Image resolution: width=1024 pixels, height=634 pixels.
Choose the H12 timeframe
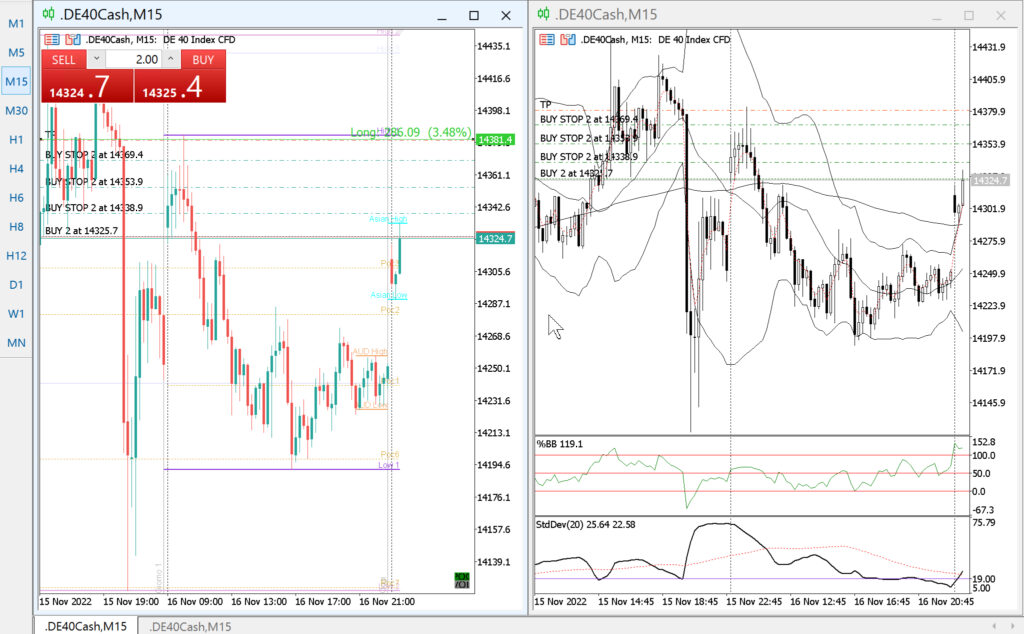pyautogui.click(x=16, y=256)
